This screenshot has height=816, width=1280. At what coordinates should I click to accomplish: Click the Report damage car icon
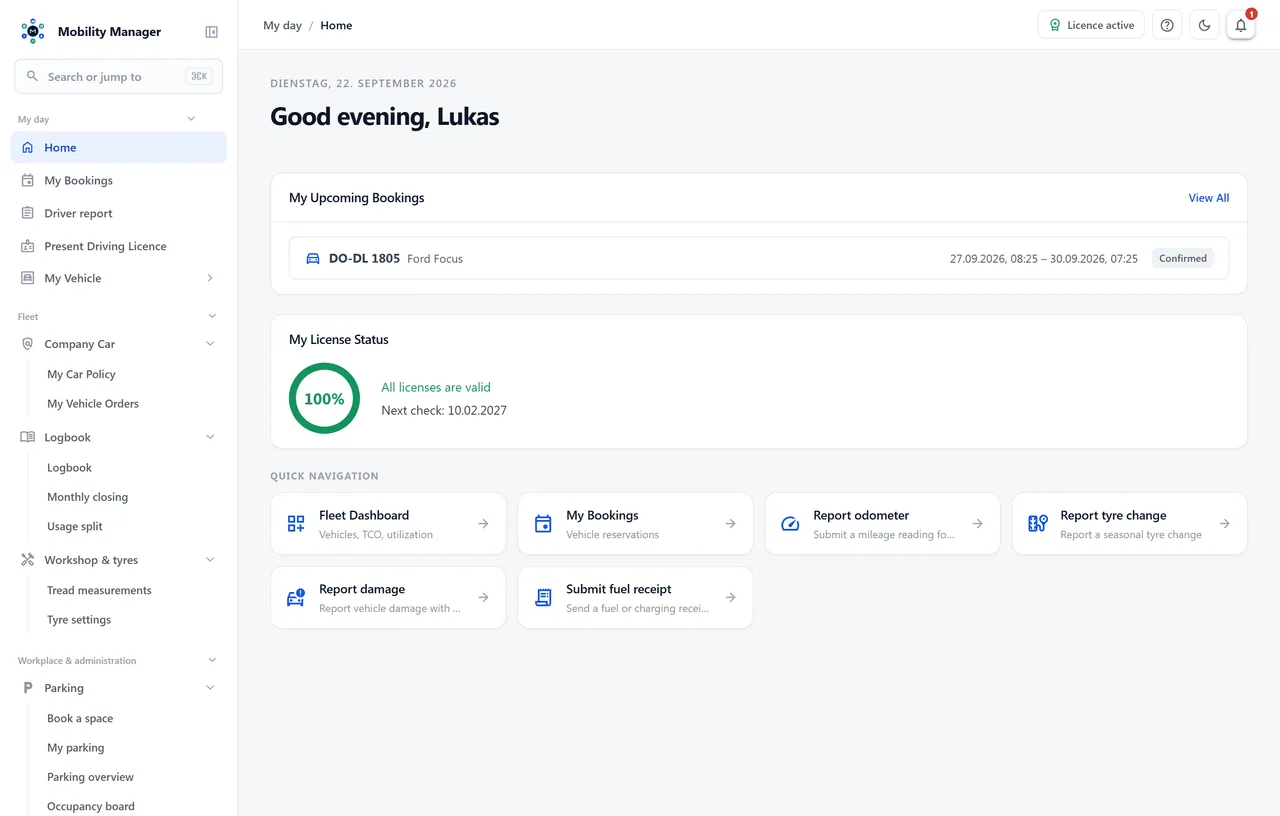click(296, 598)
